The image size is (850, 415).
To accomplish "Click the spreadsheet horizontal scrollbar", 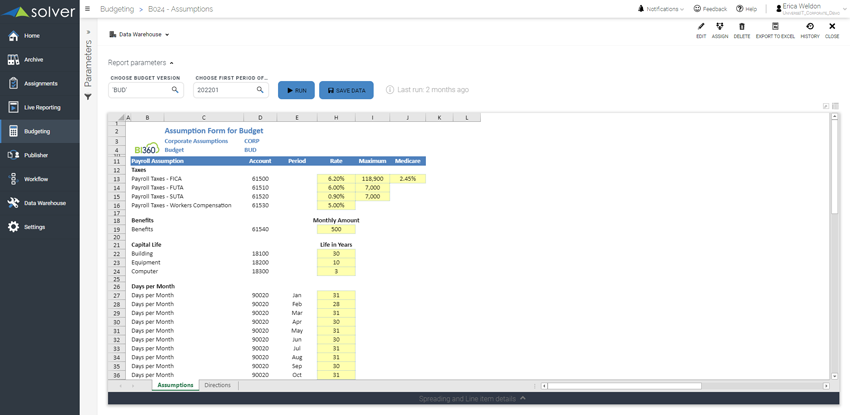I will pyautogui.click(x=680, y=385).
